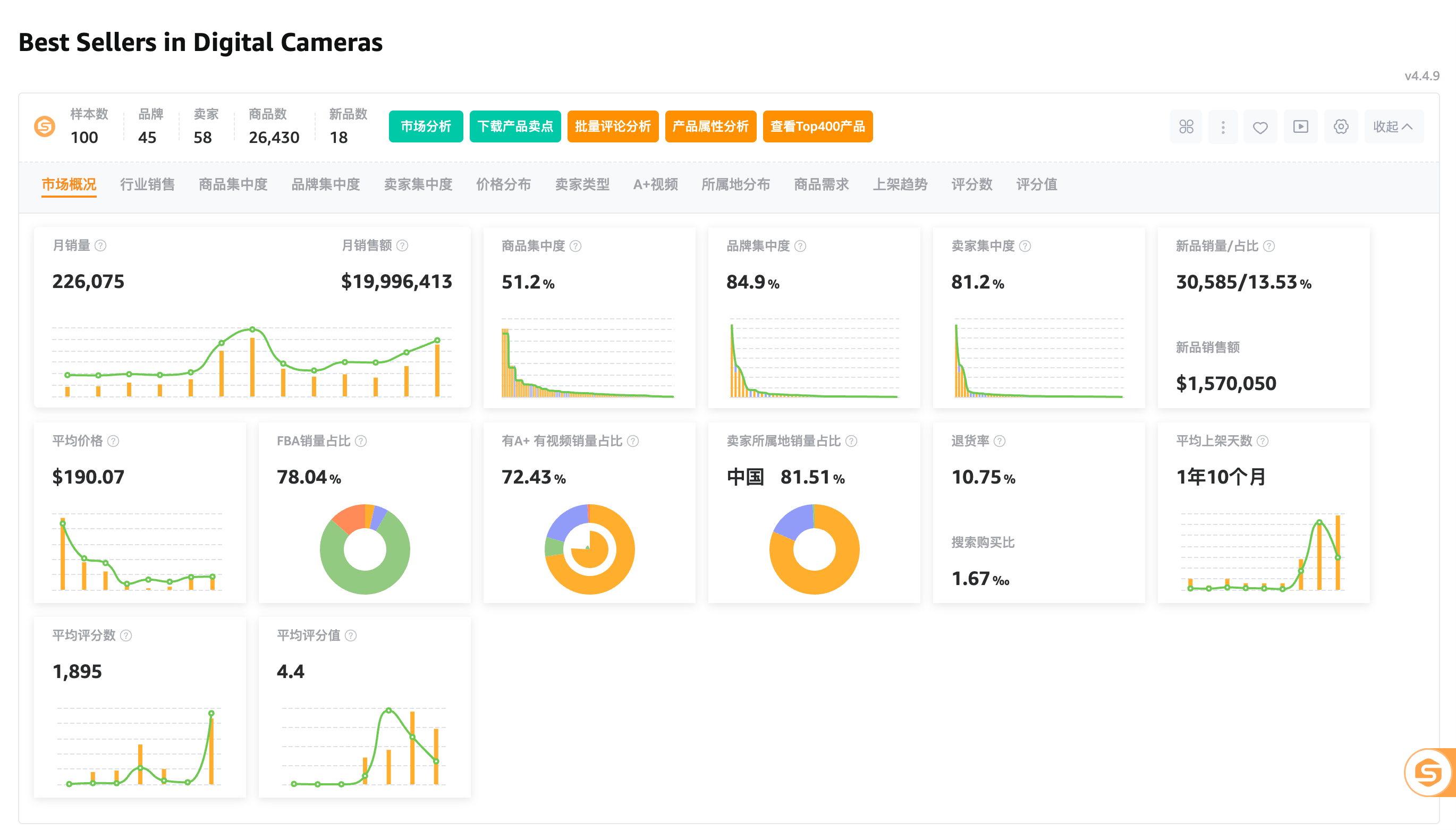Open the grid layout icon
Image resolution: width=1456 pixels, height=830 pixels.
click(x=1186, y=126)
